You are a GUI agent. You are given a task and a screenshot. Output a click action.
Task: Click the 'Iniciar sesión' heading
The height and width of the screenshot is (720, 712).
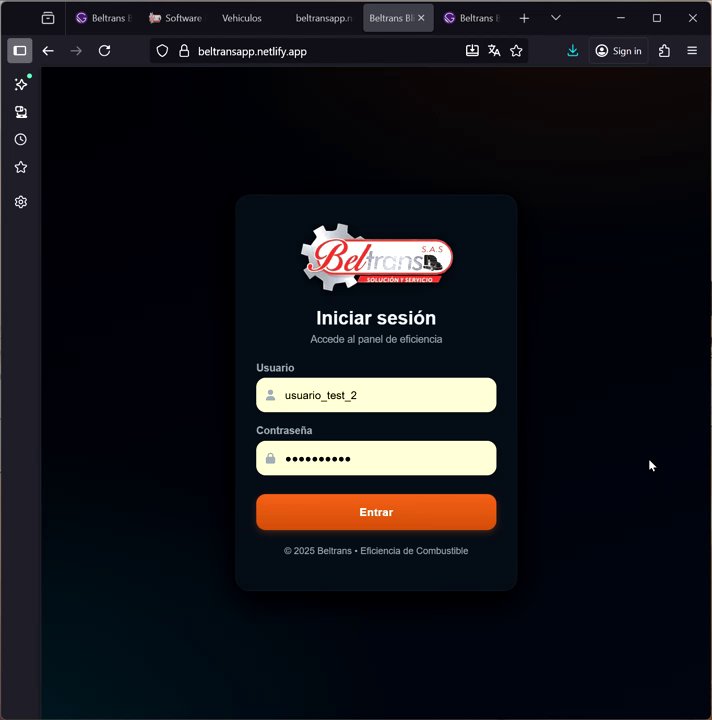pyautogui.click(x=376, y=318)
